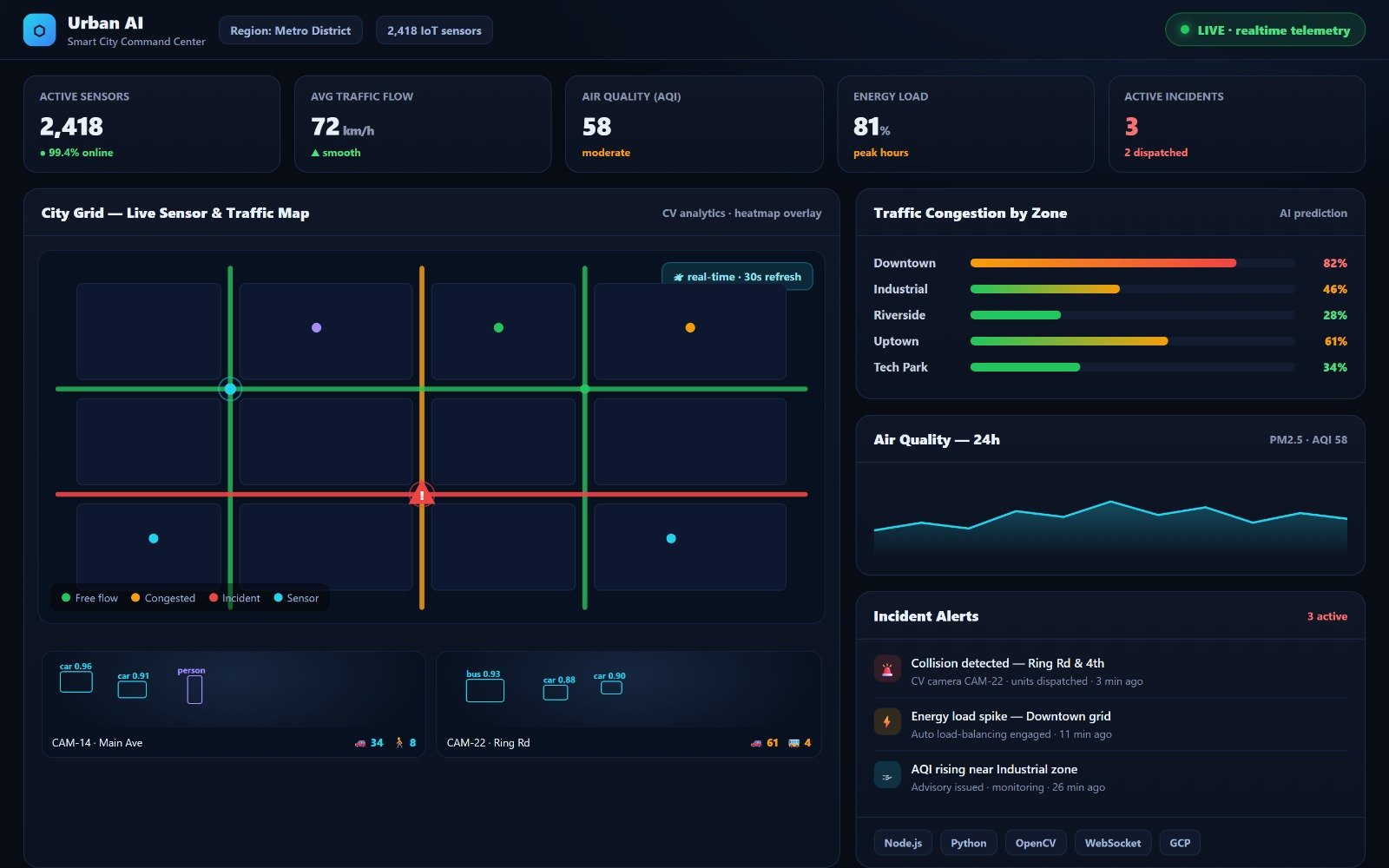The image size is (1389, 868).
Task: Select the ringed cyan sensor at the intersection
Action: (x=230, y=389)
